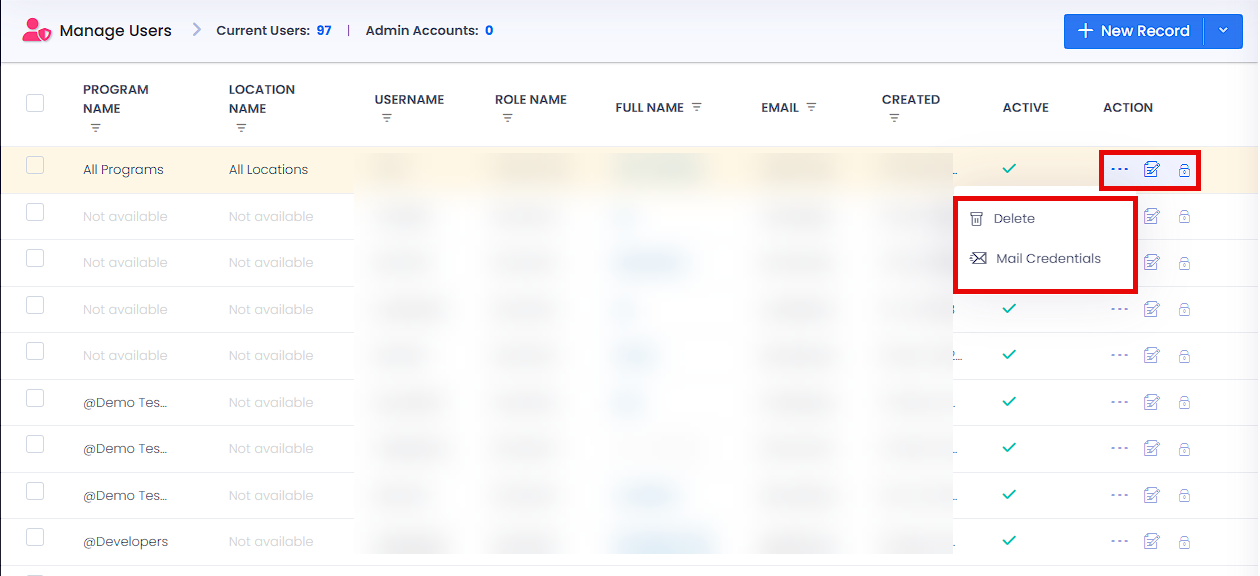Viewport: 1260px width, 576px height.
Task: Check the @Developers row checkbox
Action: 35,537
